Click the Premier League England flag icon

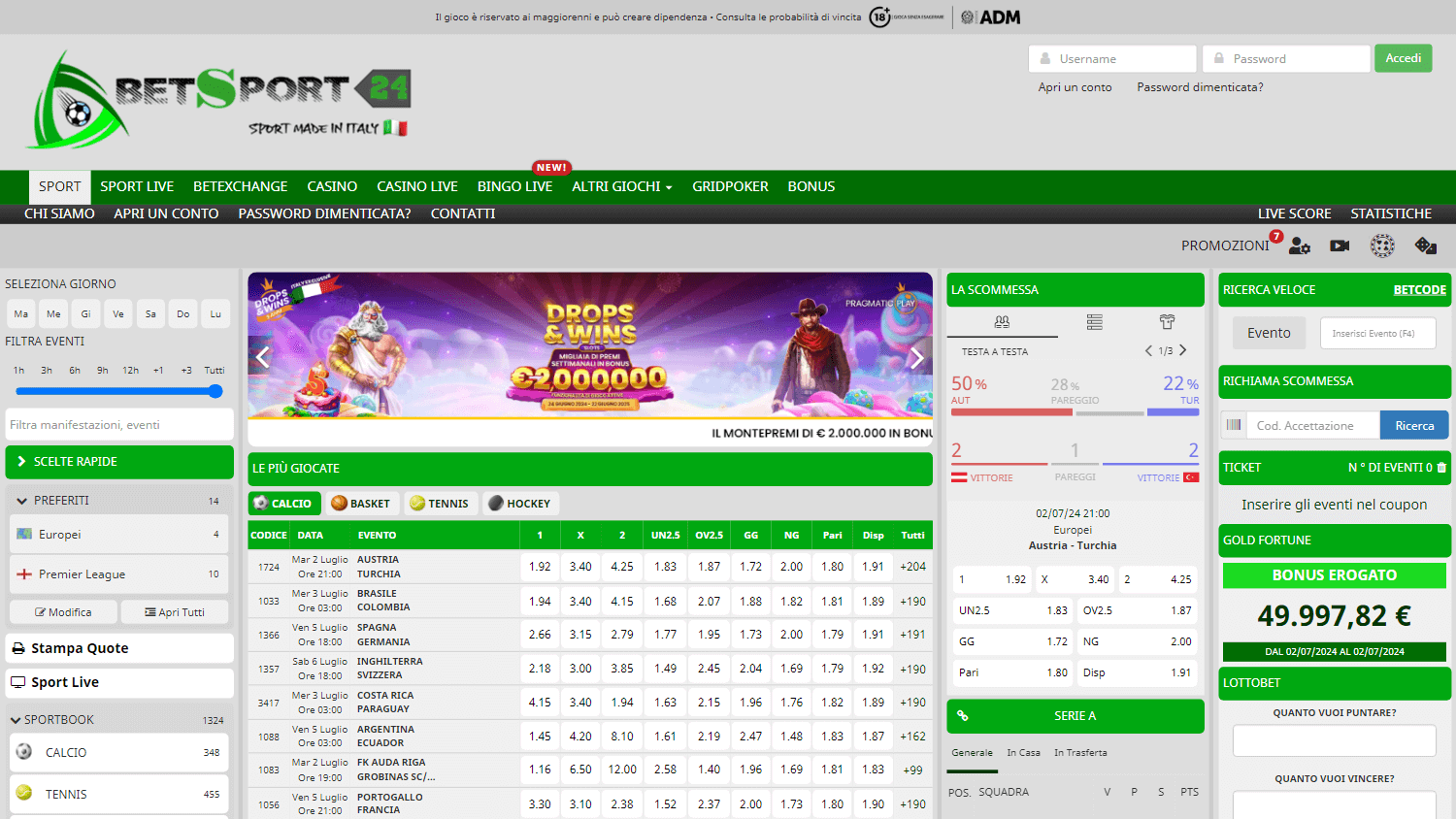tap(24, 574)
